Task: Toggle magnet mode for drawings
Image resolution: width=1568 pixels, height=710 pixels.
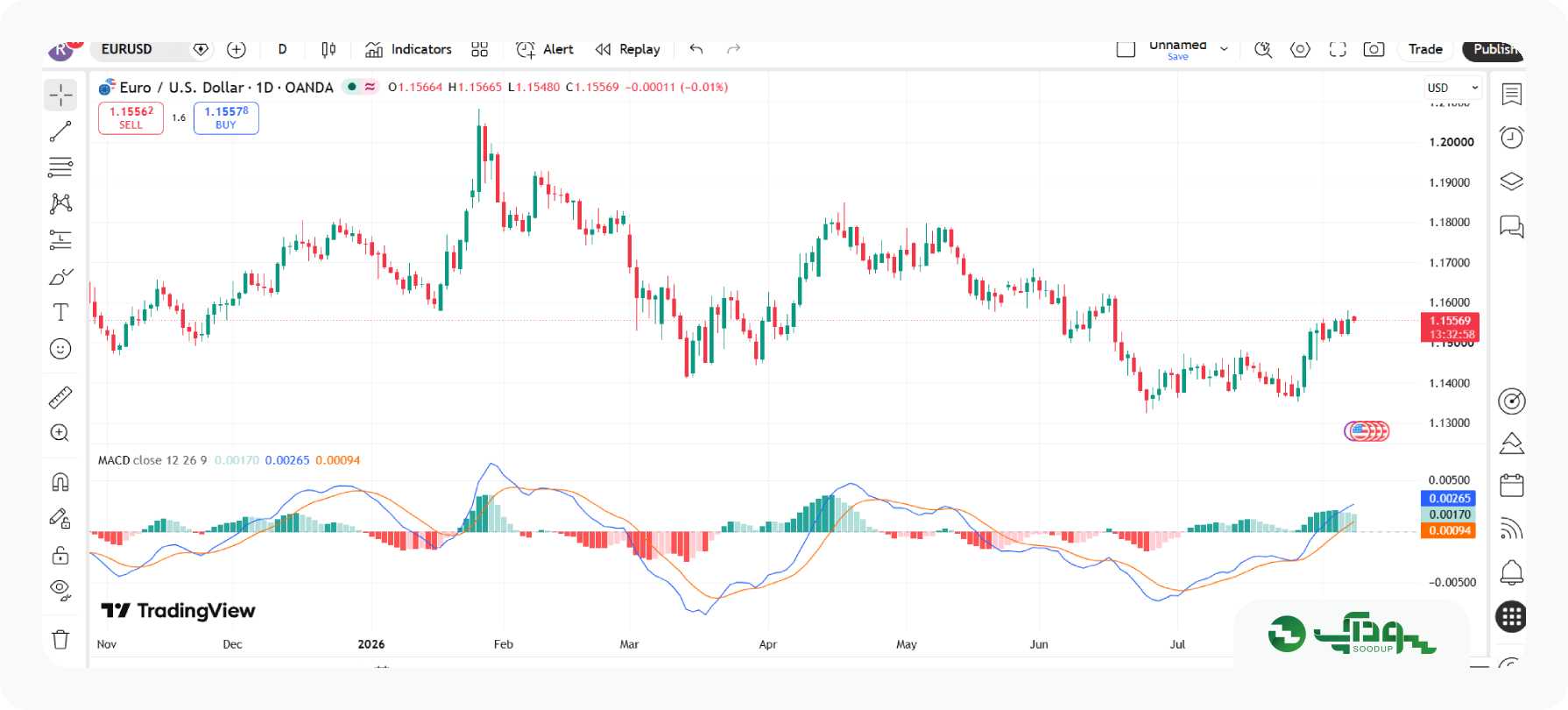Action: pyautogui.click(x=60, y=482)
